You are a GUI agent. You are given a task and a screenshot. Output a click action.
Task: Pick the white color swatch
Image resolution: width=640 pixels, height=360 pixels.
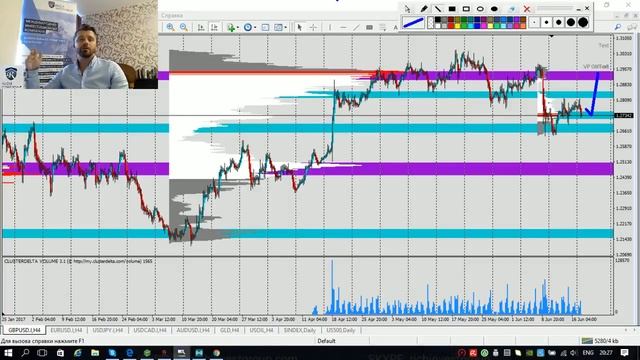pyautogui.click(x=438, y=26)
